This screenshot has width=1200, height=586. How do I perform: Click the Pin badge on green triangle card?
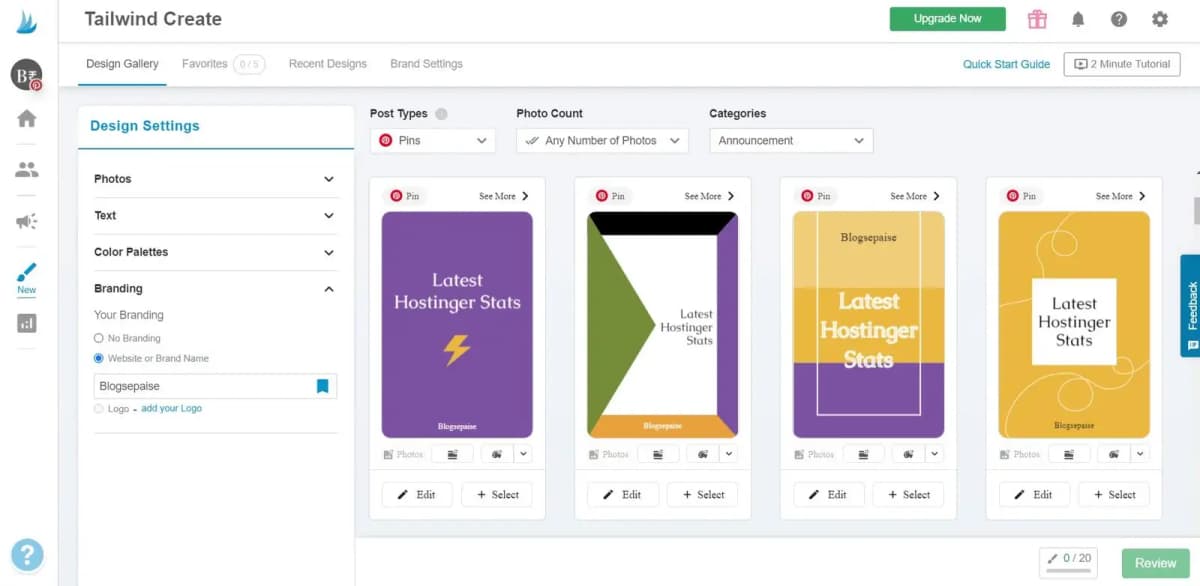610,196
